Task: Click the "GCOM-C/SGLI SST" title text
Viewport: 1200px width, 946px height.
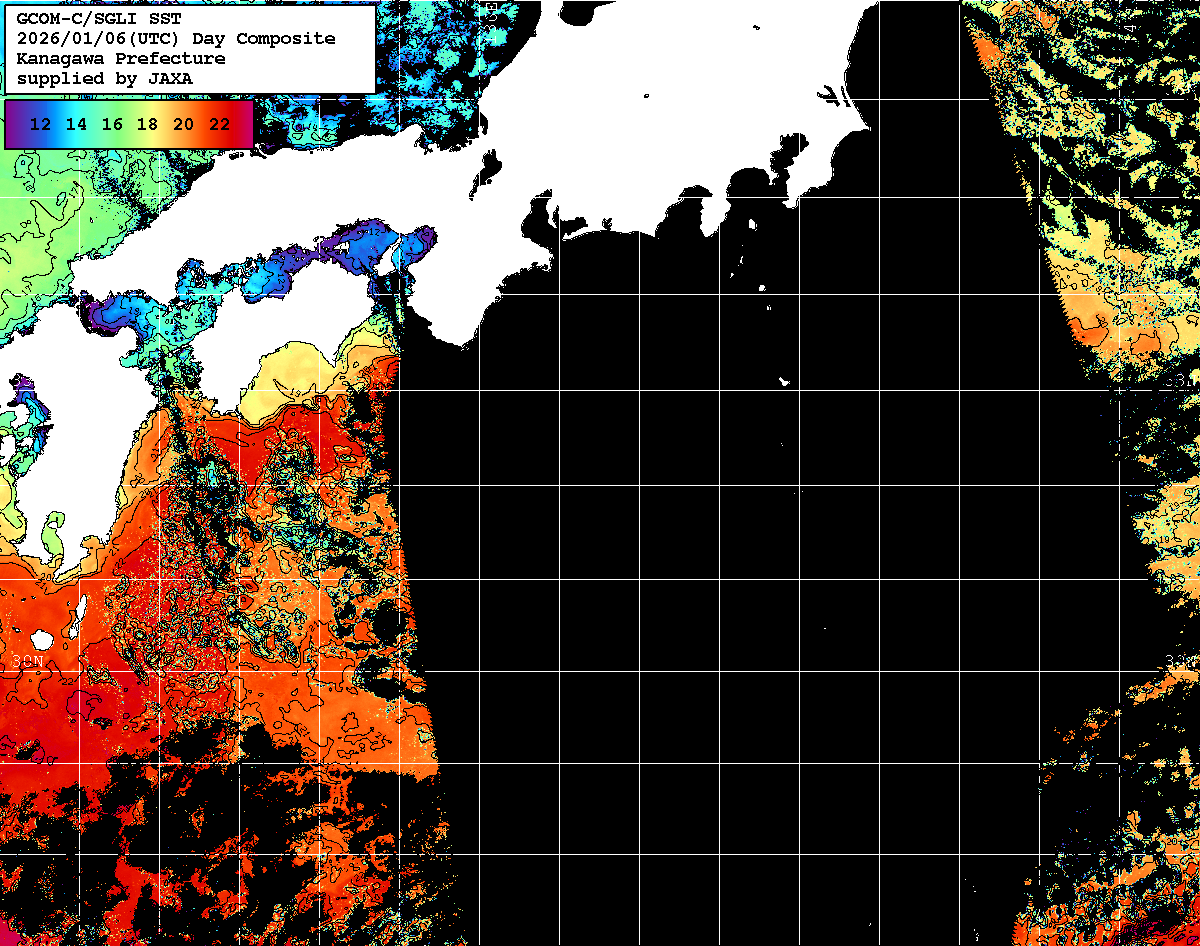Action: (x=99, y=19)
